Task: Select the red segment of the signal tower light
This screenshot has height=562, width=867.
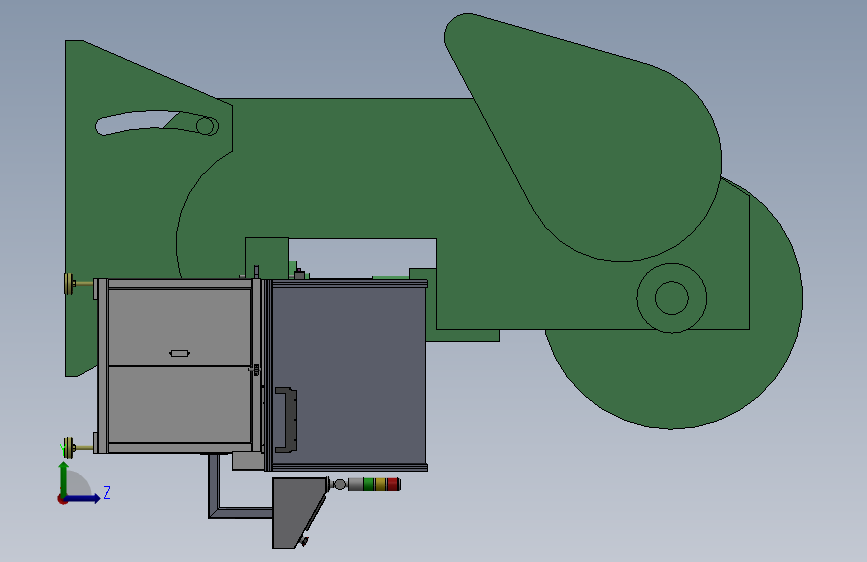Action: 393,485
